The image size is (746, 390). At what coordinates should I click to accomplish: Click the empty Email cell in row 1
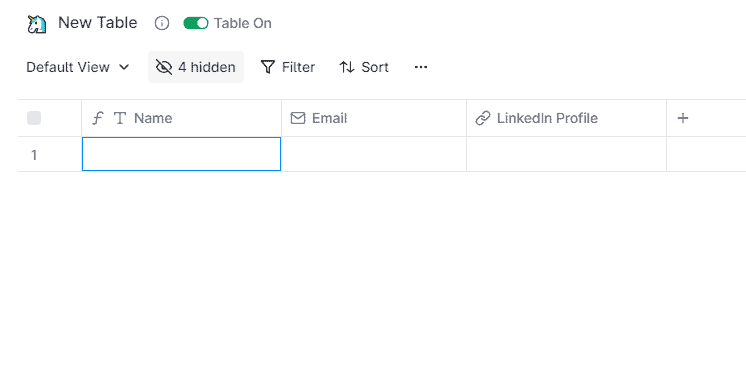pyautogui.click(x=374, y=154)
